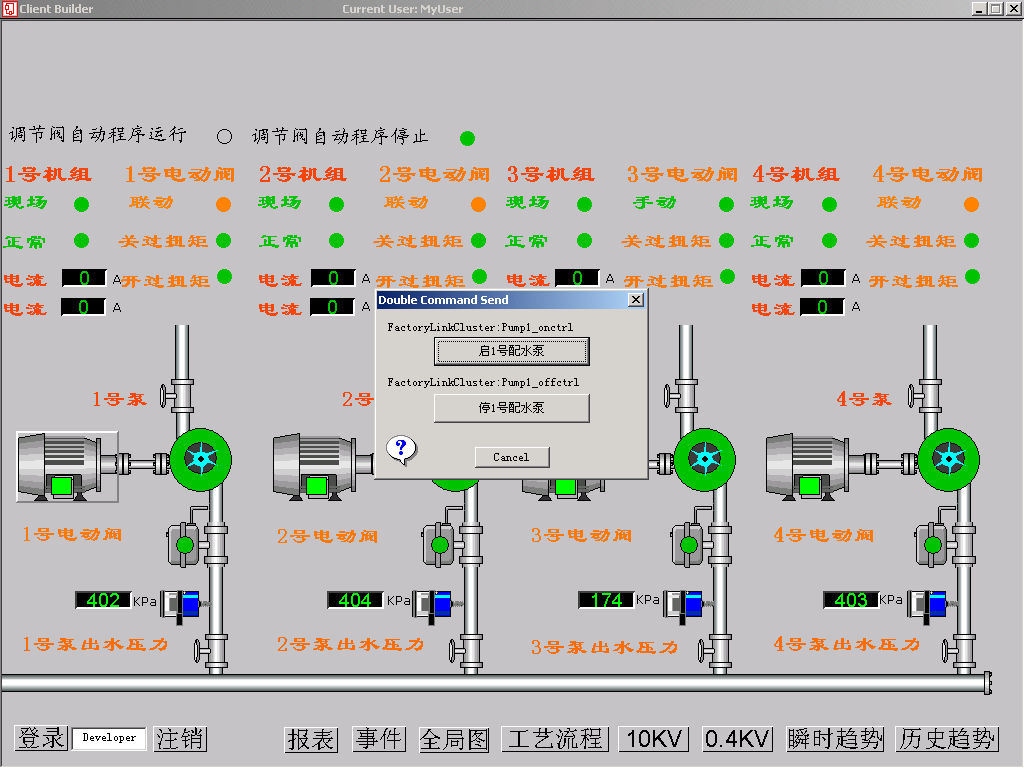Click the 174 KPa pressure readout of 3号泵
The image size is (1024, 768).
coord(608,600)
